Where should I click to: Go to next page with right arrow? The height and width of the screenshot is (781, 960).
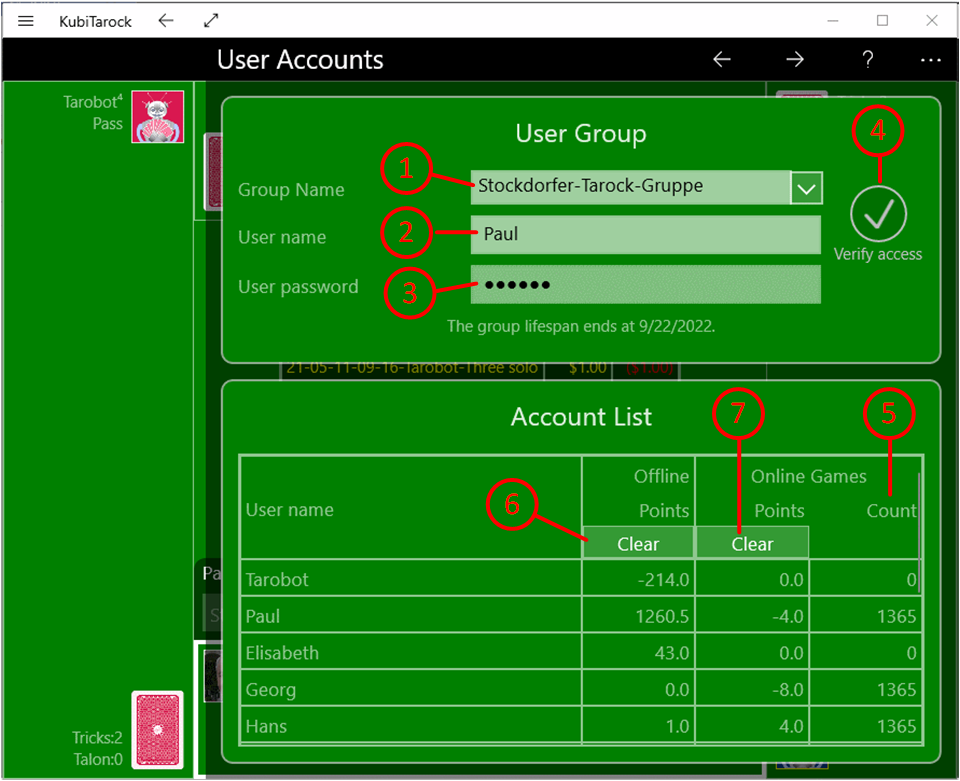pos(795,60)
